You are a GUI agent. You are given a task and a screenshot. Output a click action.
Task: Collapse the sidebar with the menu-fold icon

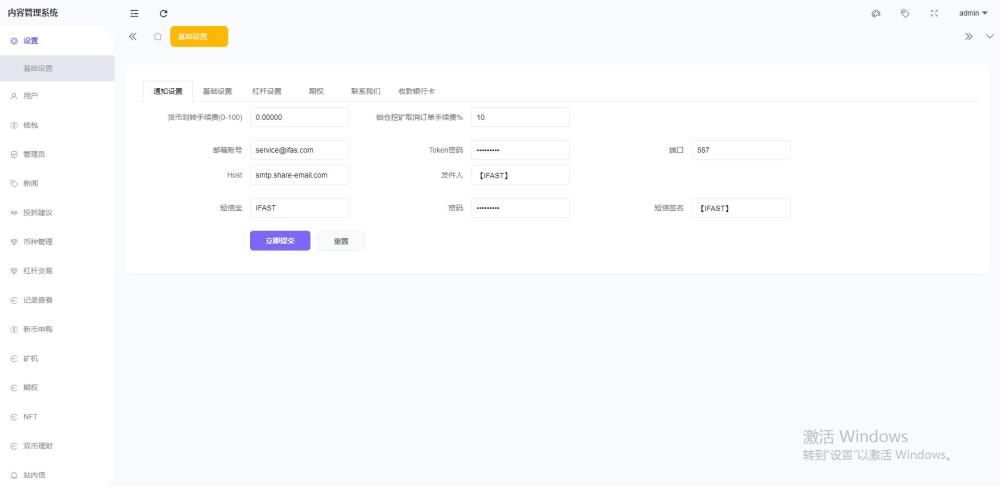(x=134, y=13)
